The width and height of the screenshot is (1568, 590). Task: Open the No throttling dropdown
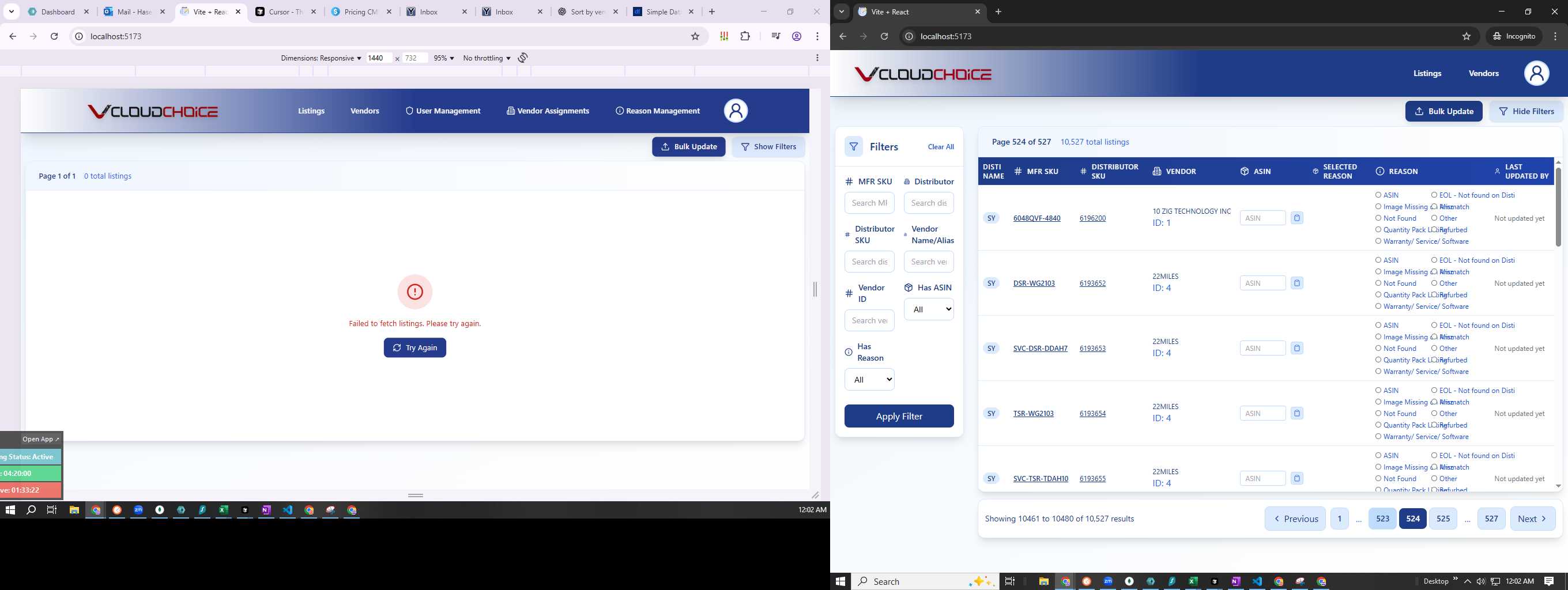pos(487,58)
